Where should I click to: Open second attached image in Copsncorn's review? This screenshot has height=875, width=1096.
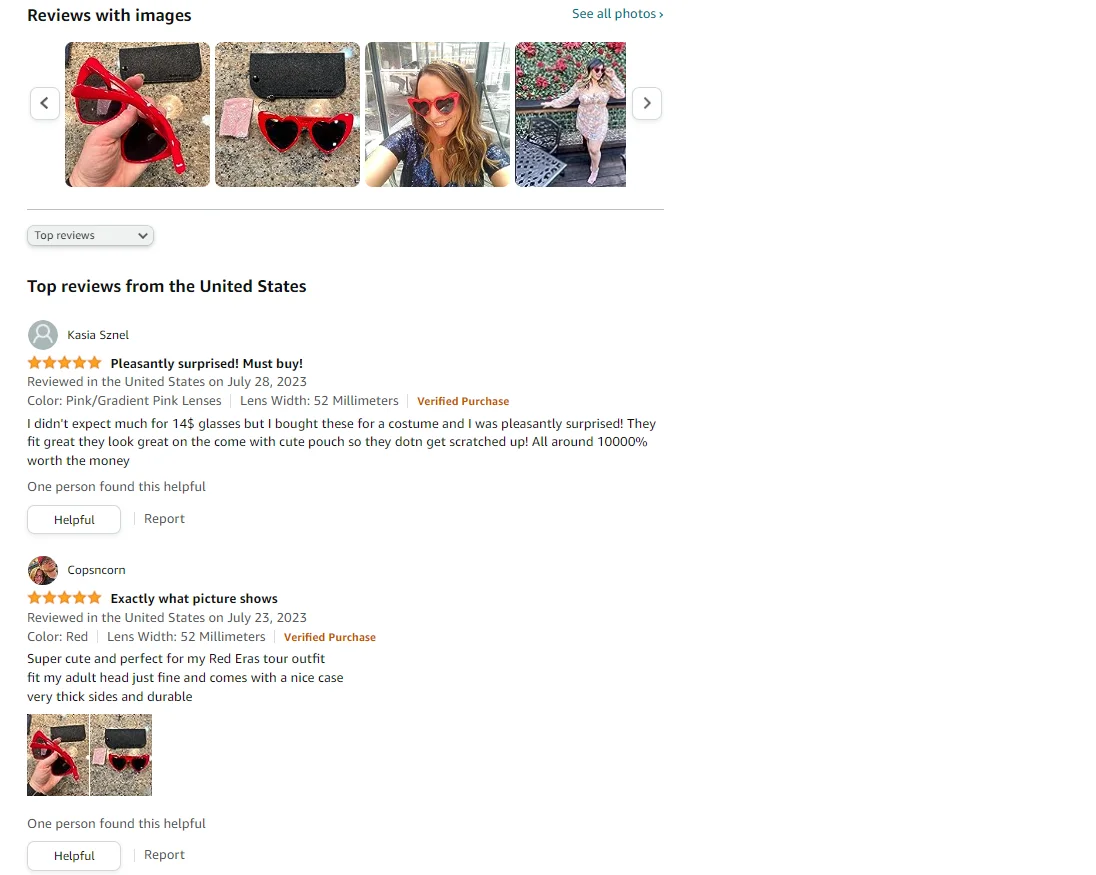coord(121,755)
